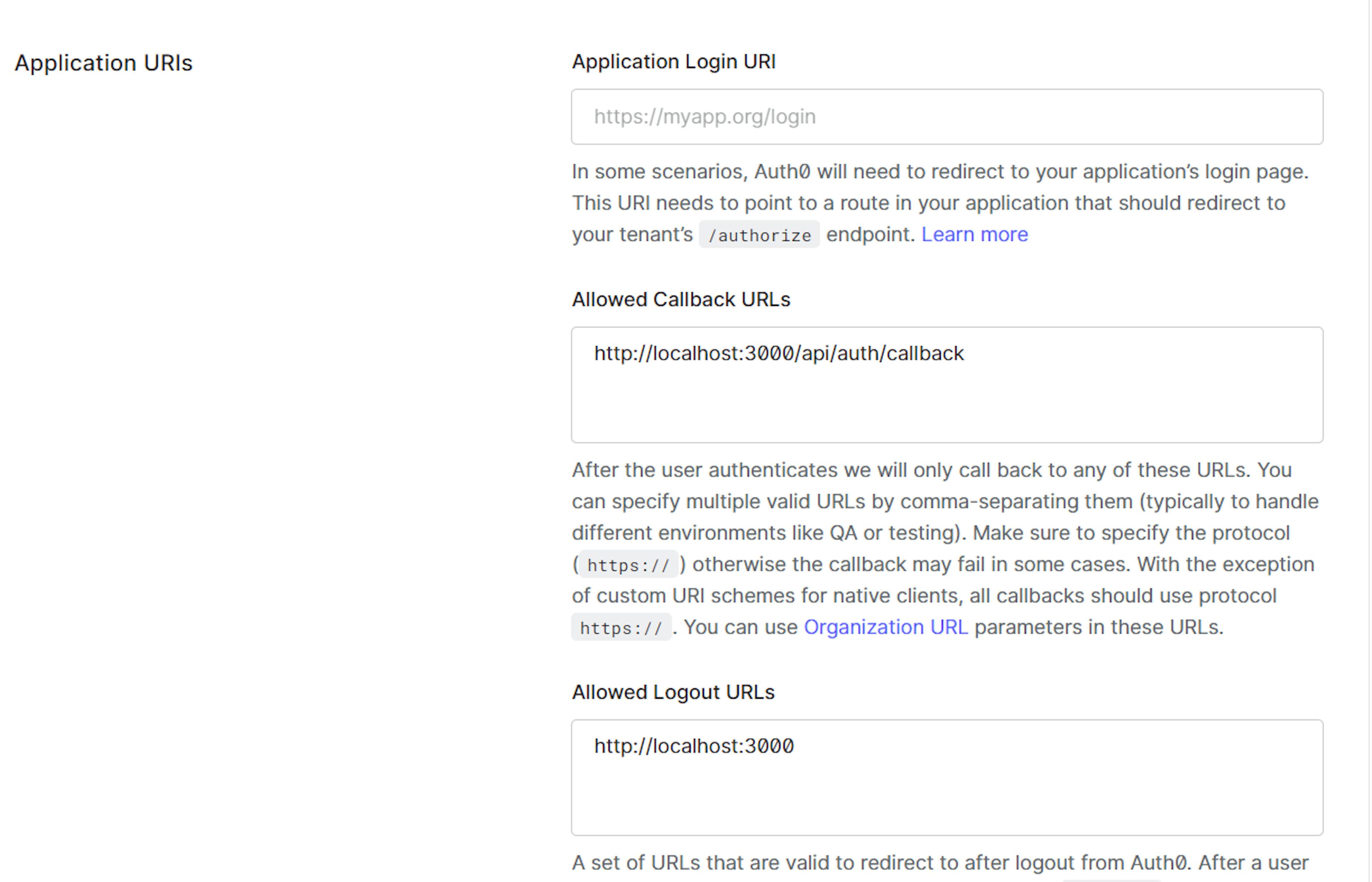Click the /authorize code snippet
Screen dimensions: 1372x882
(759, 236)
